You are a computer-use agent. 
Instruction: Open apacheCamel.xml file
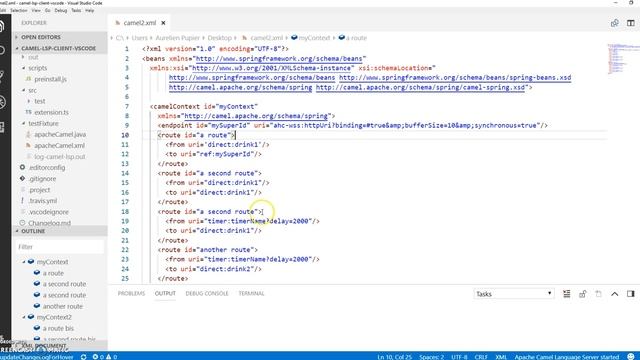tap(60, 145)
